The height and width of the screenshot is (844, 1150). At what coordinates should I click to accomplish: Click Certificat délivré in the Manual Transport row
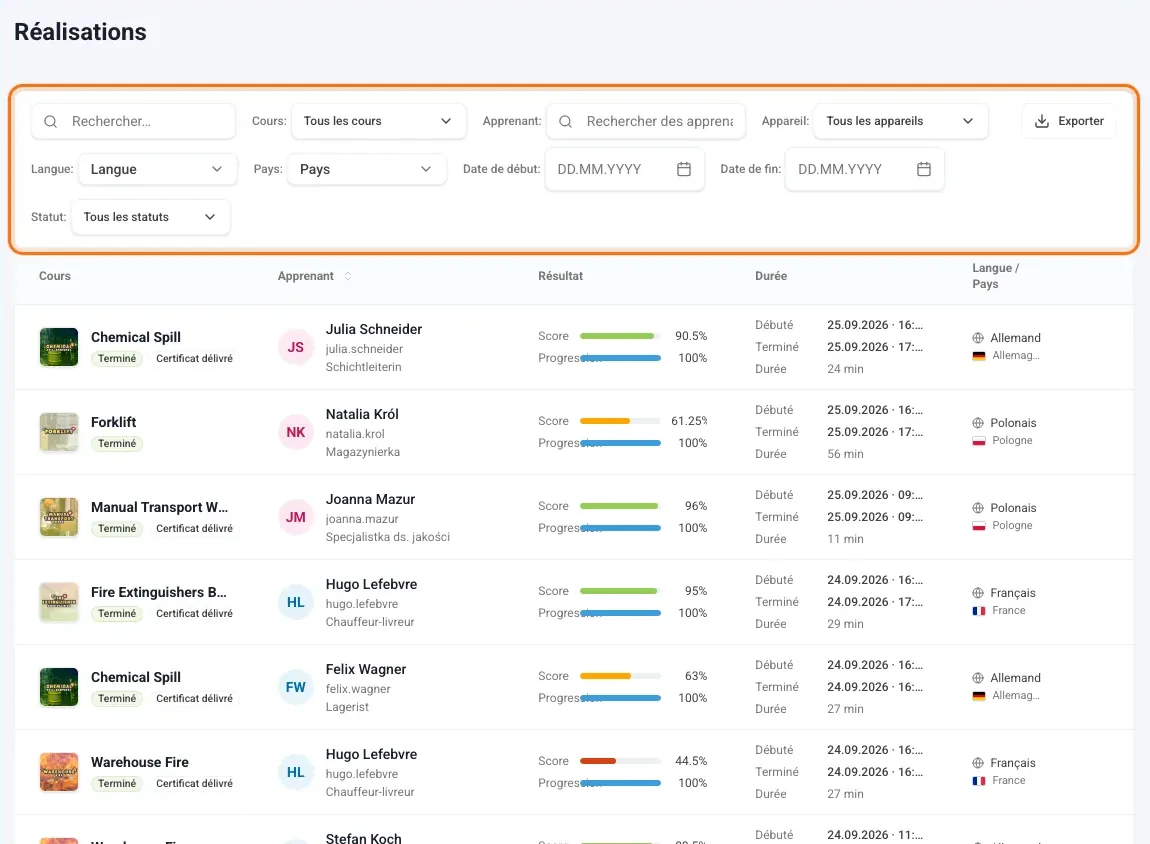[x=194, y=529]
